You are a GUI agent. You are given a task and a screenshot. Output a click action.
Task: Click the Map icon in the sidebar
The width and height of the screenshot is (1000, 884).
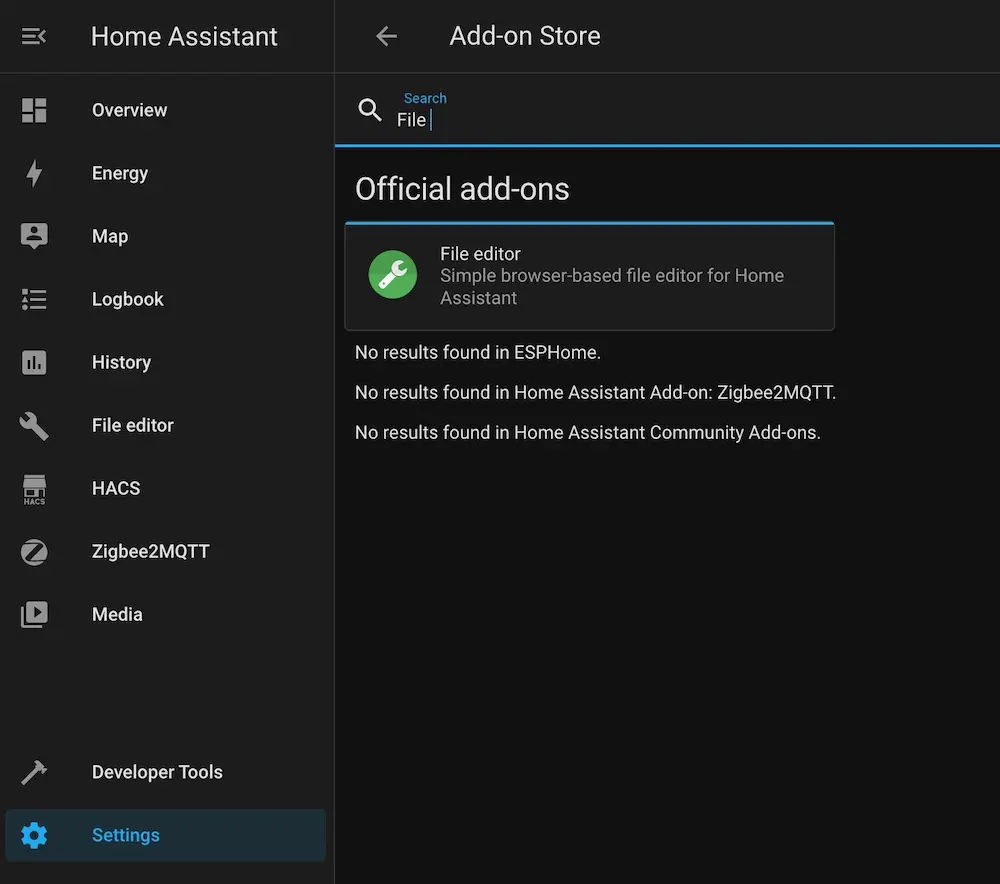pos(34,236)
